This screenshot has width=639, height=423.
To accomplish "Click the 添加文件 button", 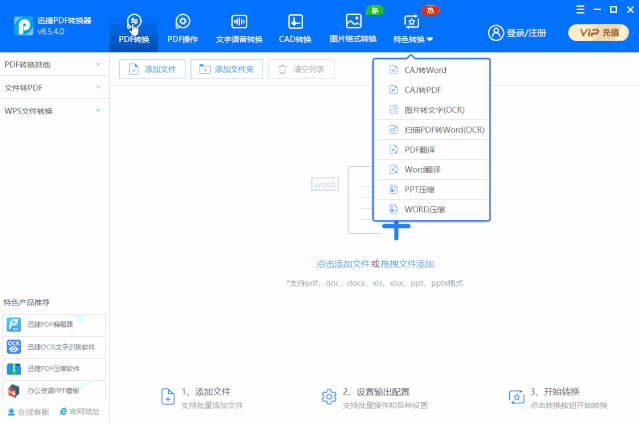I will point(152,69).
